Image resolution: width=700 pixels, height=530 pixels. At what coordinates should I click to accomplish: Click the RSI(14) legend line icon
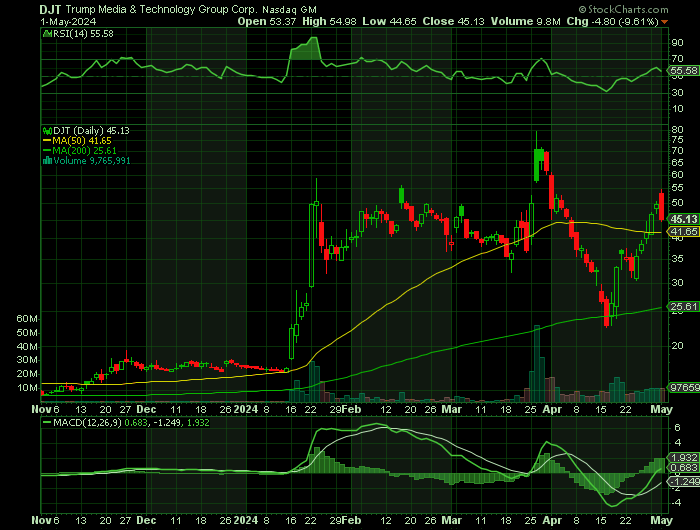(x=46, y=34)
